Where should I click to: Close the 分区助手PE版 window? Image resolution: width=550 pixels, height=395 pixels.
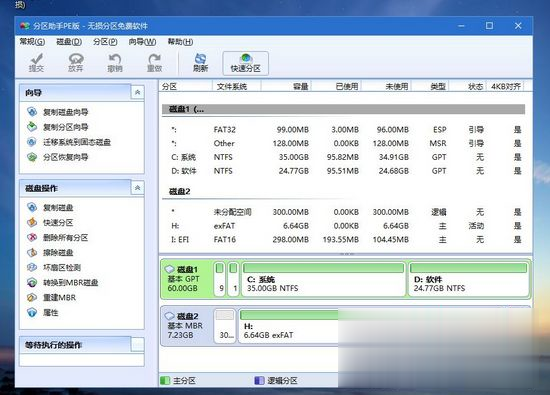click(x=518, y=26)
